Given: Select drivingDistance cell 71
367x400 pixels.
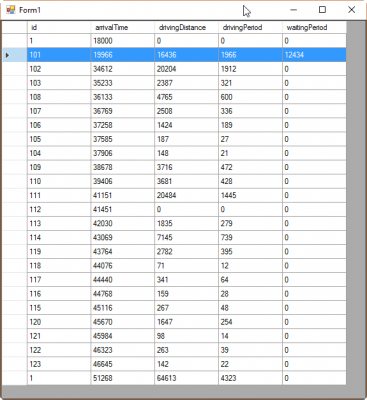Looking at the screenshot, I should (x=187, y=266).
